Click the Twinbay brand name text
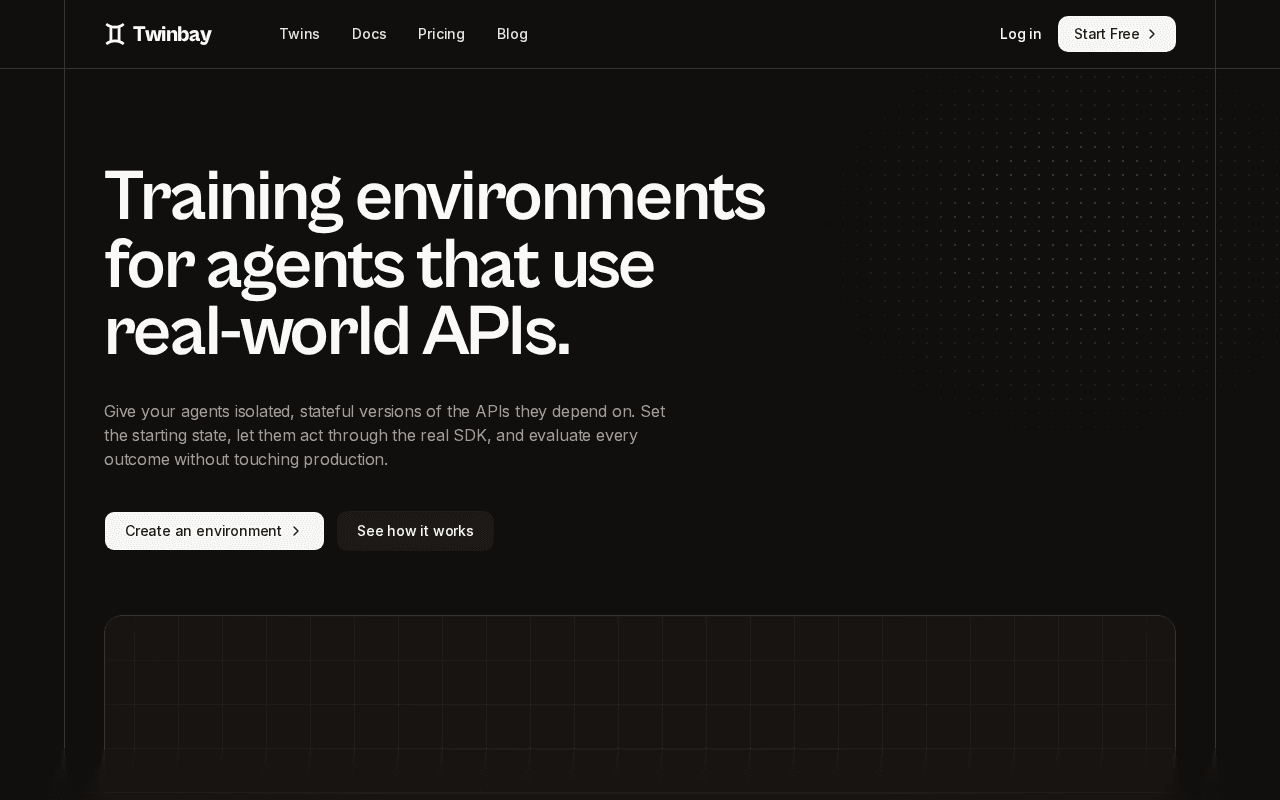 tap(172, 34)
